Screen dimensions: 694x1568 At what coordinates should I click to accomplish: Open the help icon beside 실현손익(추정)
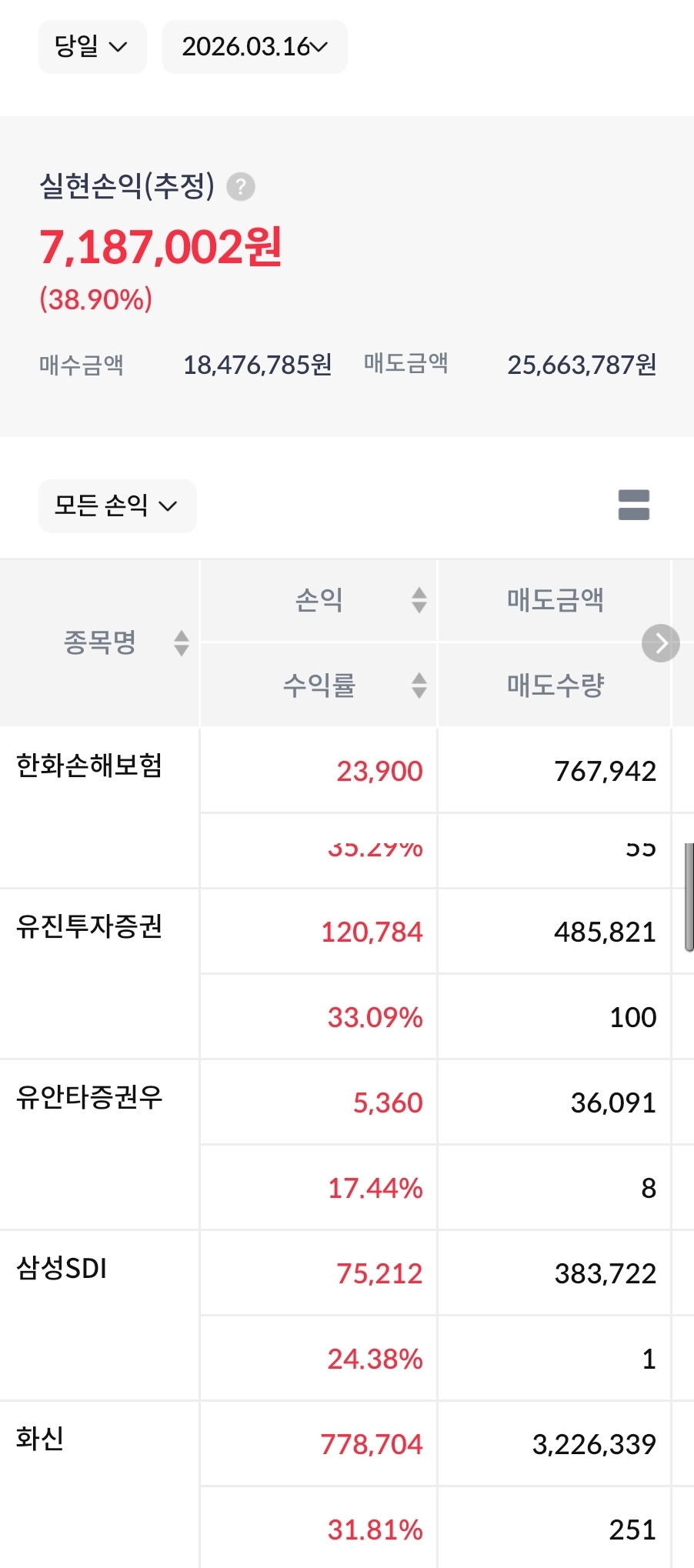tap(241, 187)
